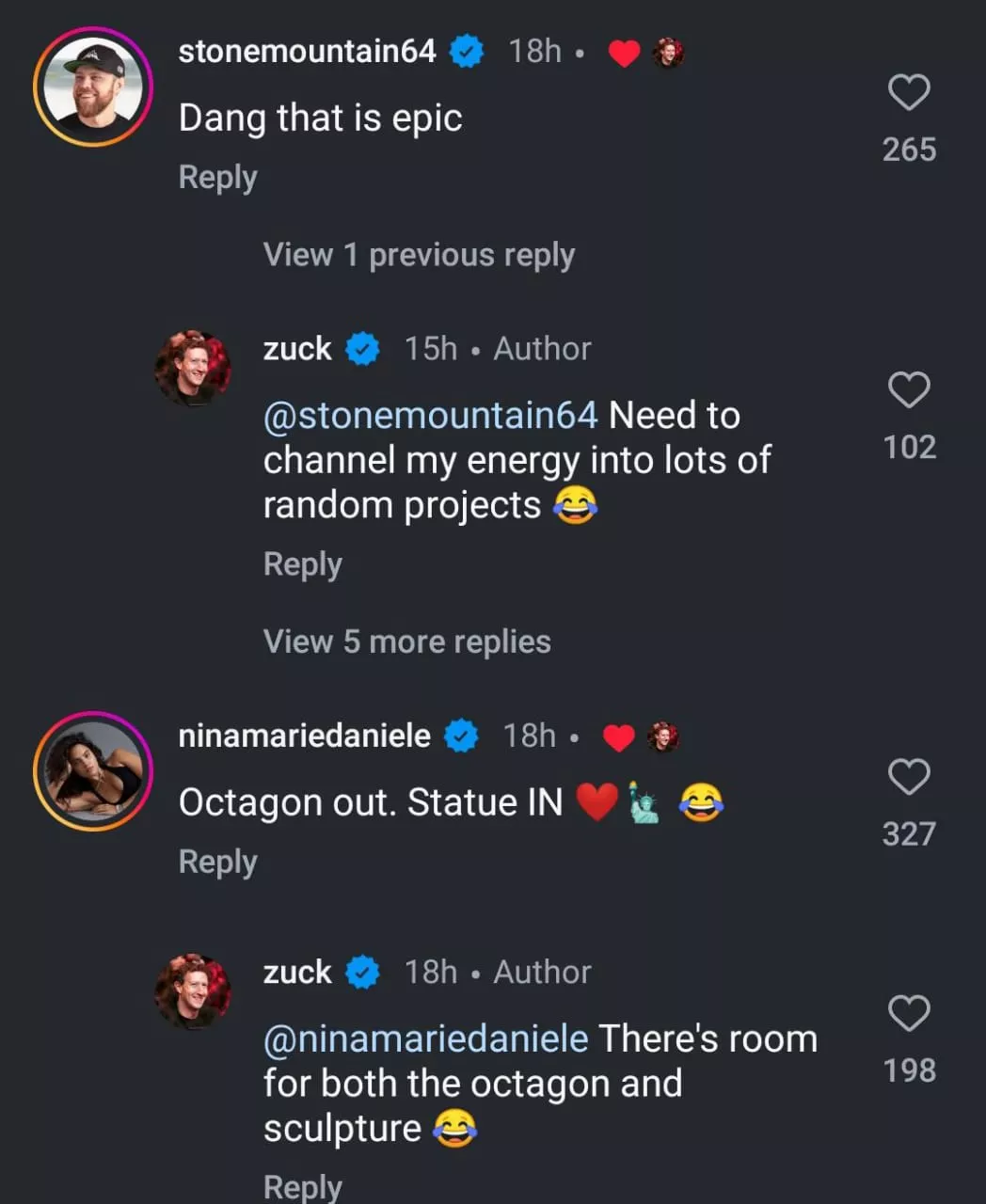Like zuck's reply about octagon and sculpture

click(909, 1014)
